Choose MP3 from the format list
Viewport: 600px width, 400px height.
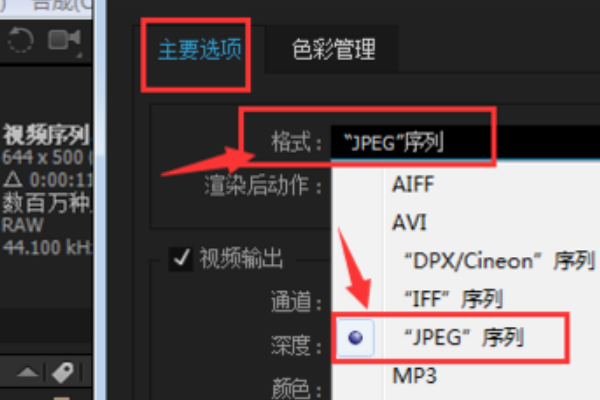pyautogui.click(x=414, y=376)
